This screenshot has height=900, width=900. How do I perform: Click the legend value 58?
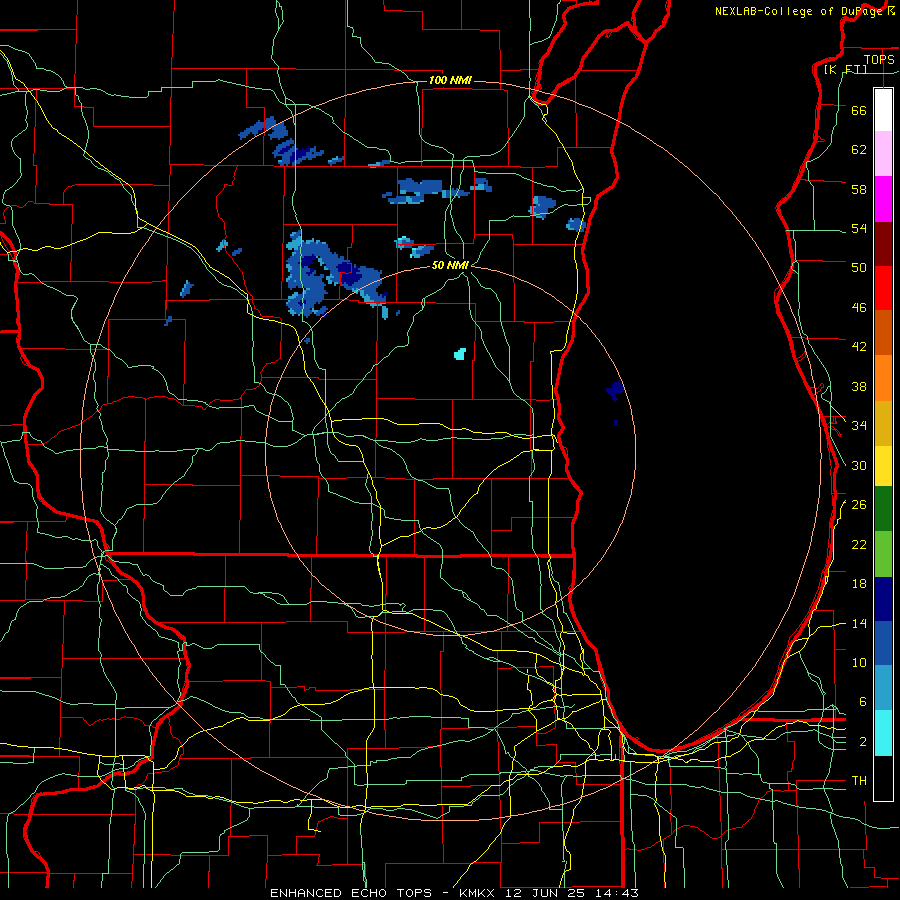859,189
